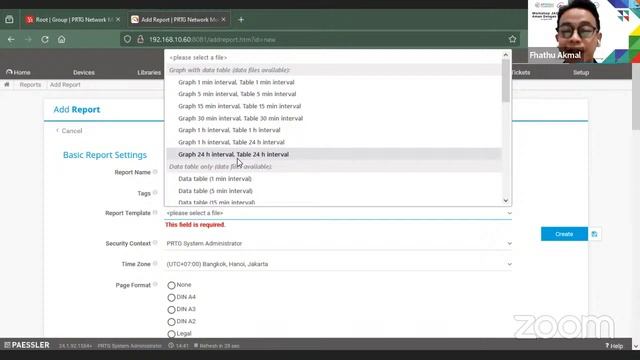Click the Refresh countdown in the footer
640x360 pixels.
tap(217, 346)
